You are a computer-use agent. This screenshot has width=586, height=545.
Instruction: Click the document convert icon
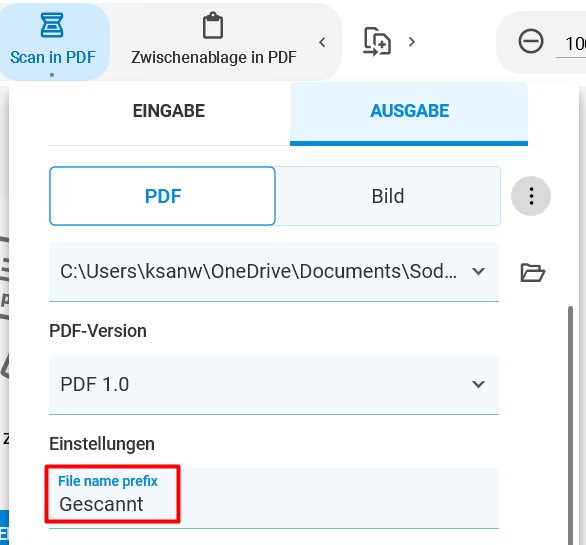pos(377,41)
